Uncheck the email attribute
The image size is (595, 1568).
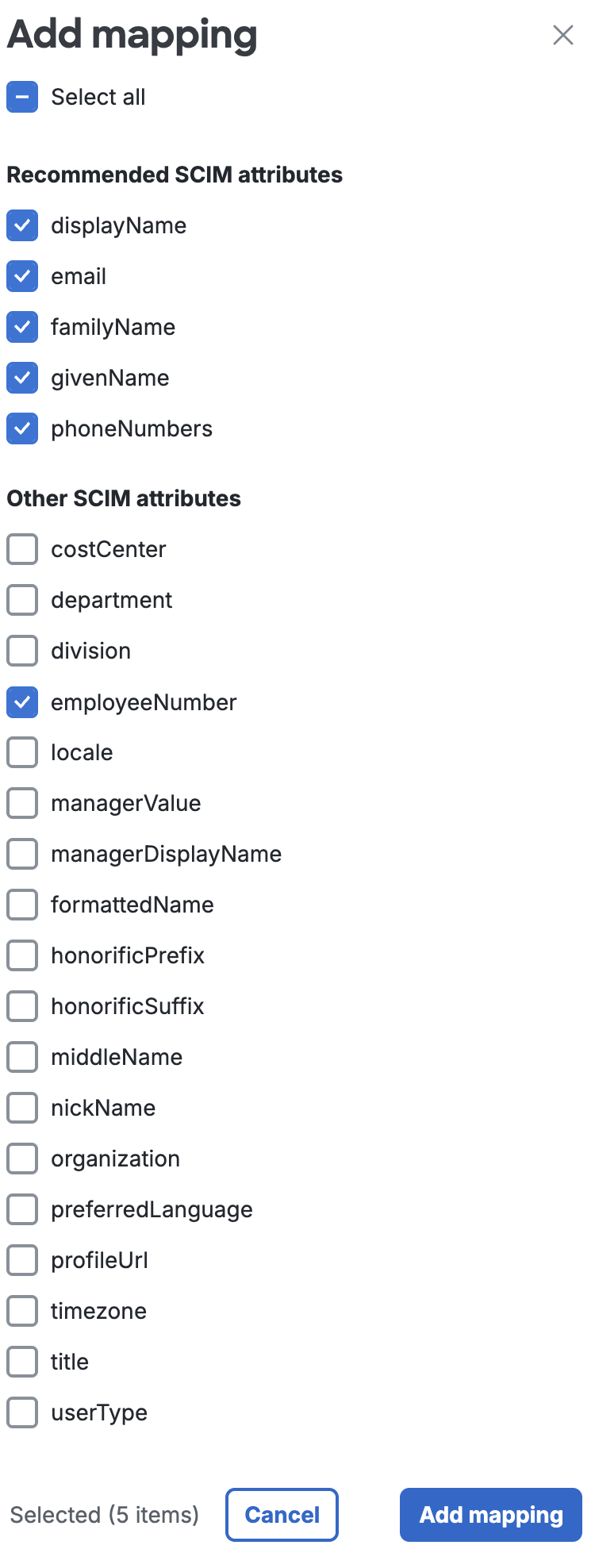[22, 276]
